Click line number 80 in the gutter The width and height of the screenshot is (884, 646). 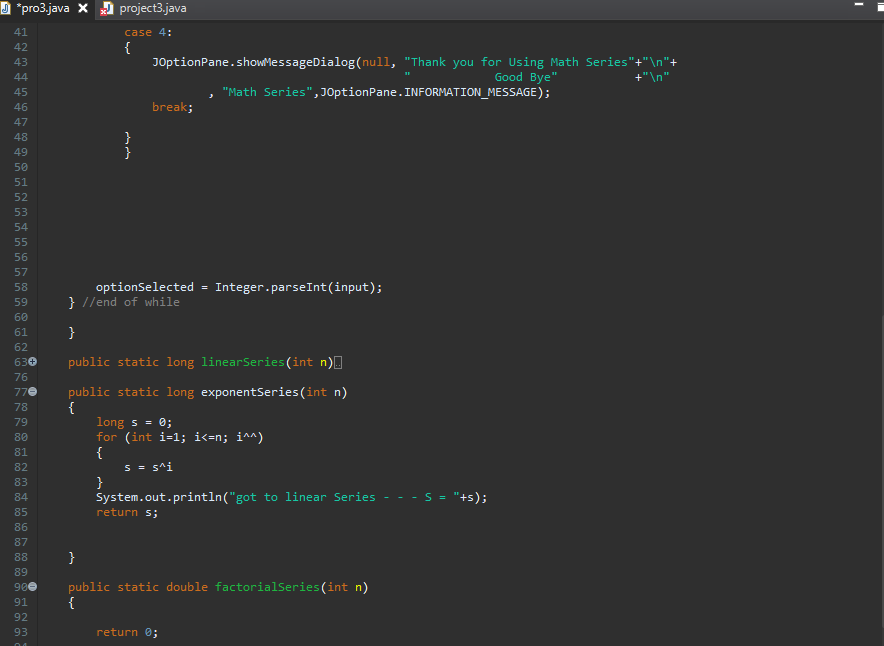(20, 436)
